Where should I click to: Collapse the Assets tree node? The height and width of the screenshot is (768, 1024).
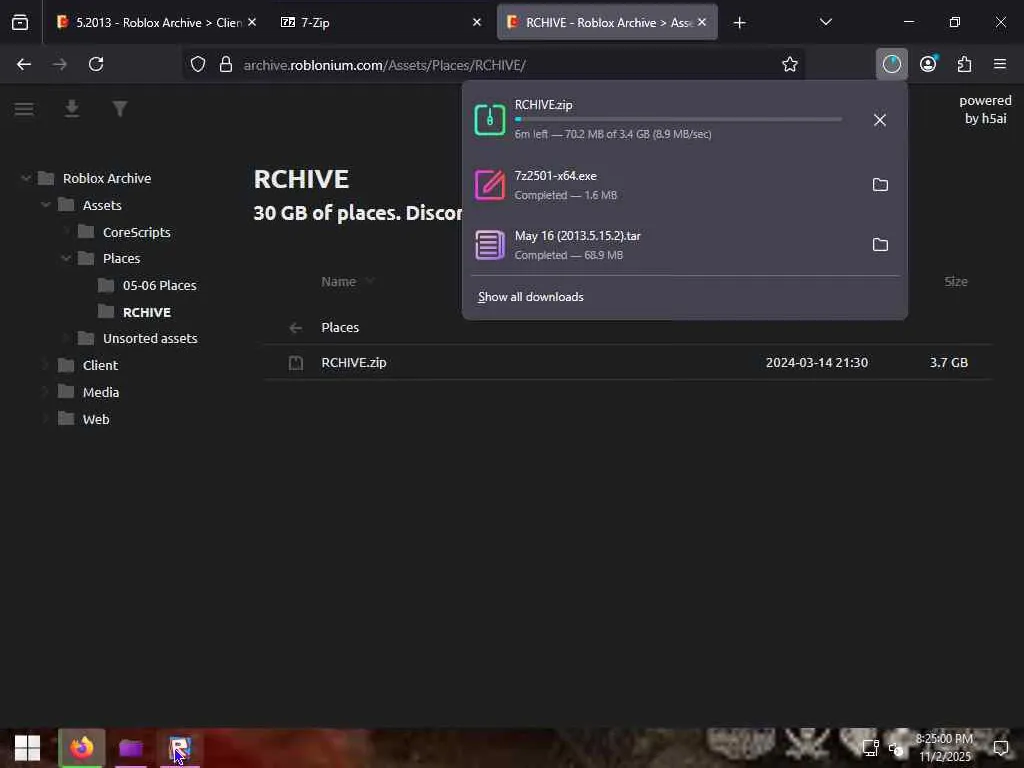pyautogui.click(x=46, y=205)
